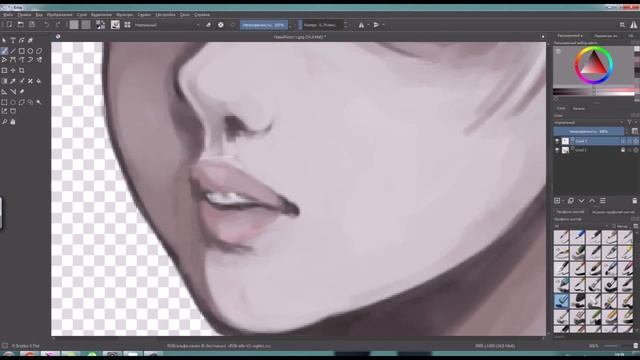Click the layer opacity slider
The image size is (640, 360).
tap(589, 131)
